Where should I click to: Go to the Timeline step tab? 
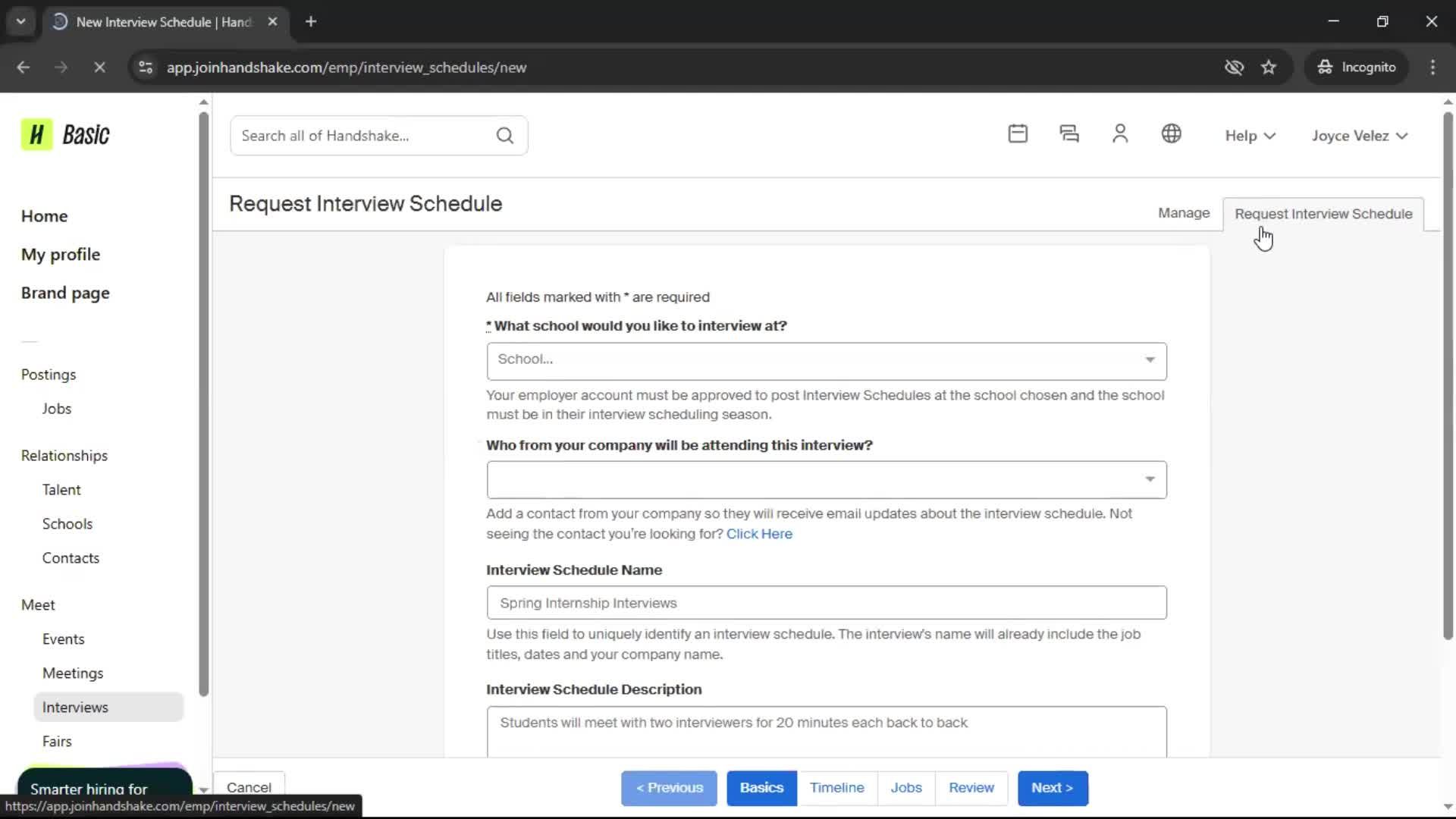[x=836, y=788]
